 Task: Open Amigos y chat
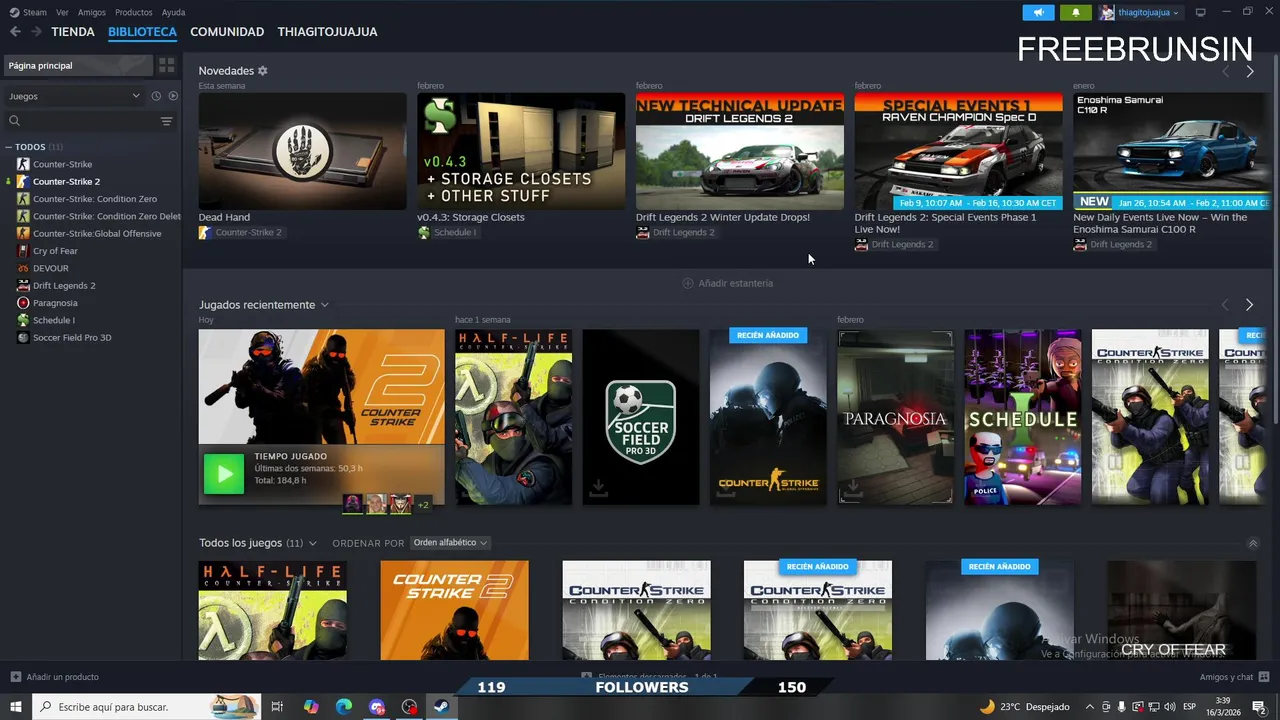1233,677
